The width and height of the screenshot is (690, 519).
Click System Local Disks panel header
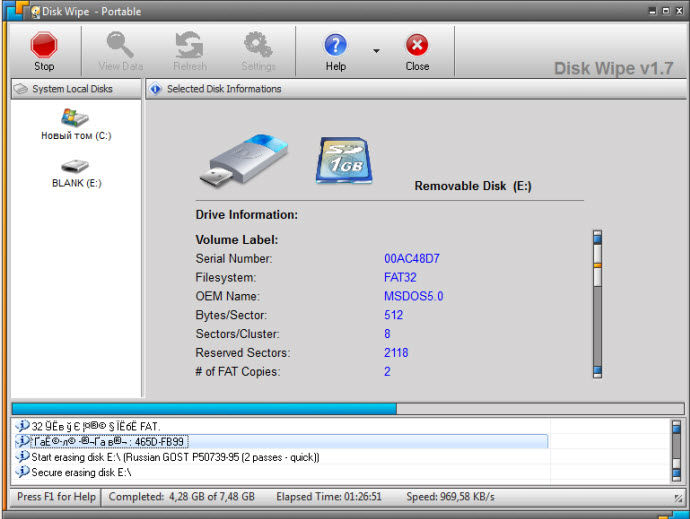(x=77, y=89)
